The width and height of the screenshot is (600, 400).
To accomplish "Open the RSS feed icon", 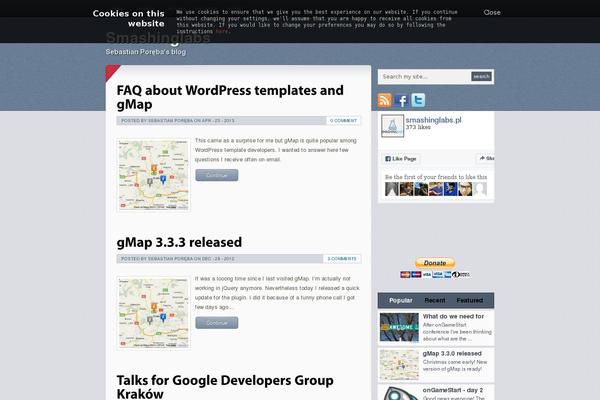I will (x=385, y=100).
